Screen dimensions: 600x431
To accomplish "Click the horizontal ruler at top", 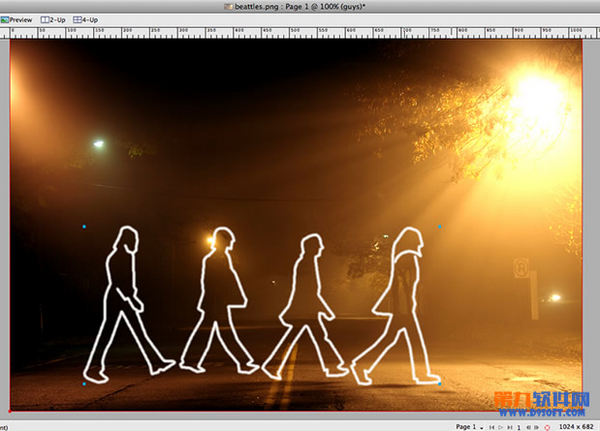I will 300,32.
